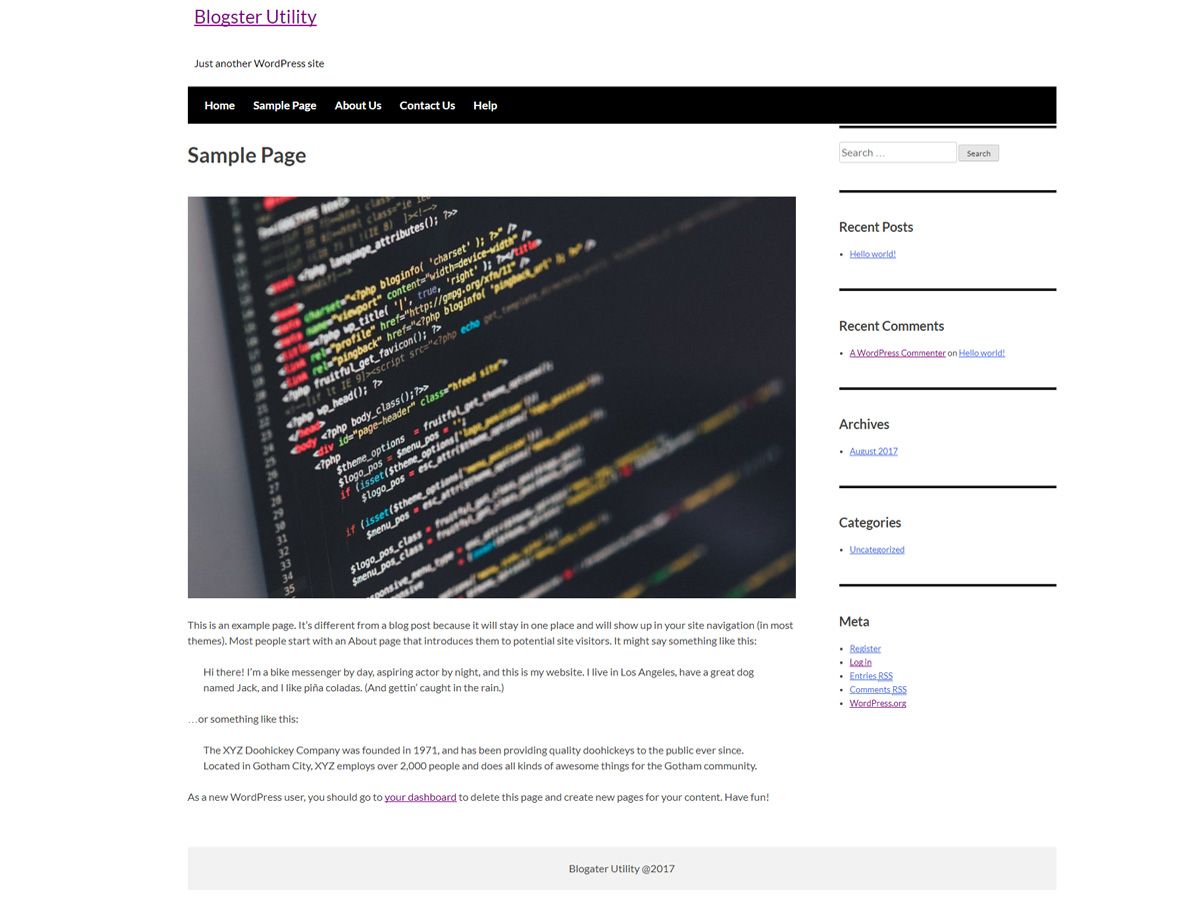This screenshot has height=900, width=1200.
Task: Visit WordPress.org from the Meta section
Action: pos(877,703)
